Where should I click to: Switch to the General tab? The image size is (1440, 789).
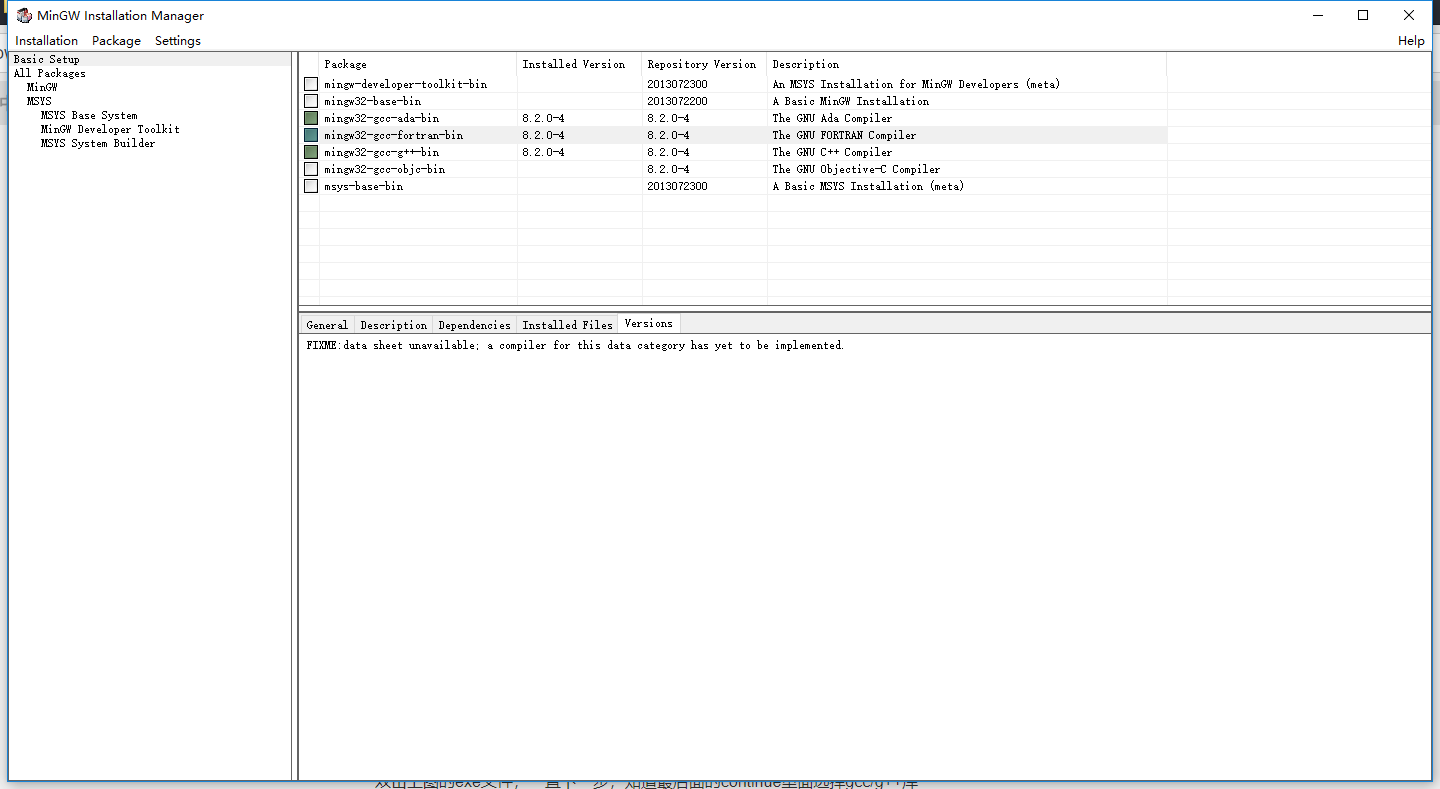point(327,325)
